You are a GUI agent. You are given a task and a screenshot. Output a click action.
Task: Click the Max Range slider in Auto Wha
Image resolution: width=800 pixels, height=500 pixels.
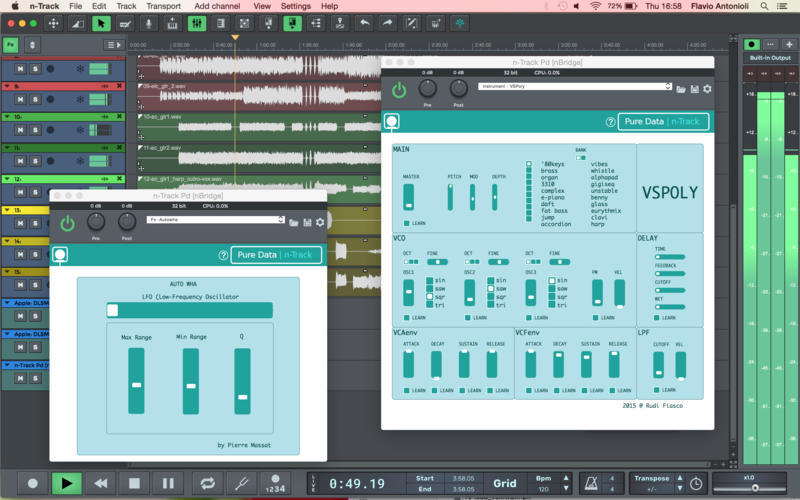[136, 381]
